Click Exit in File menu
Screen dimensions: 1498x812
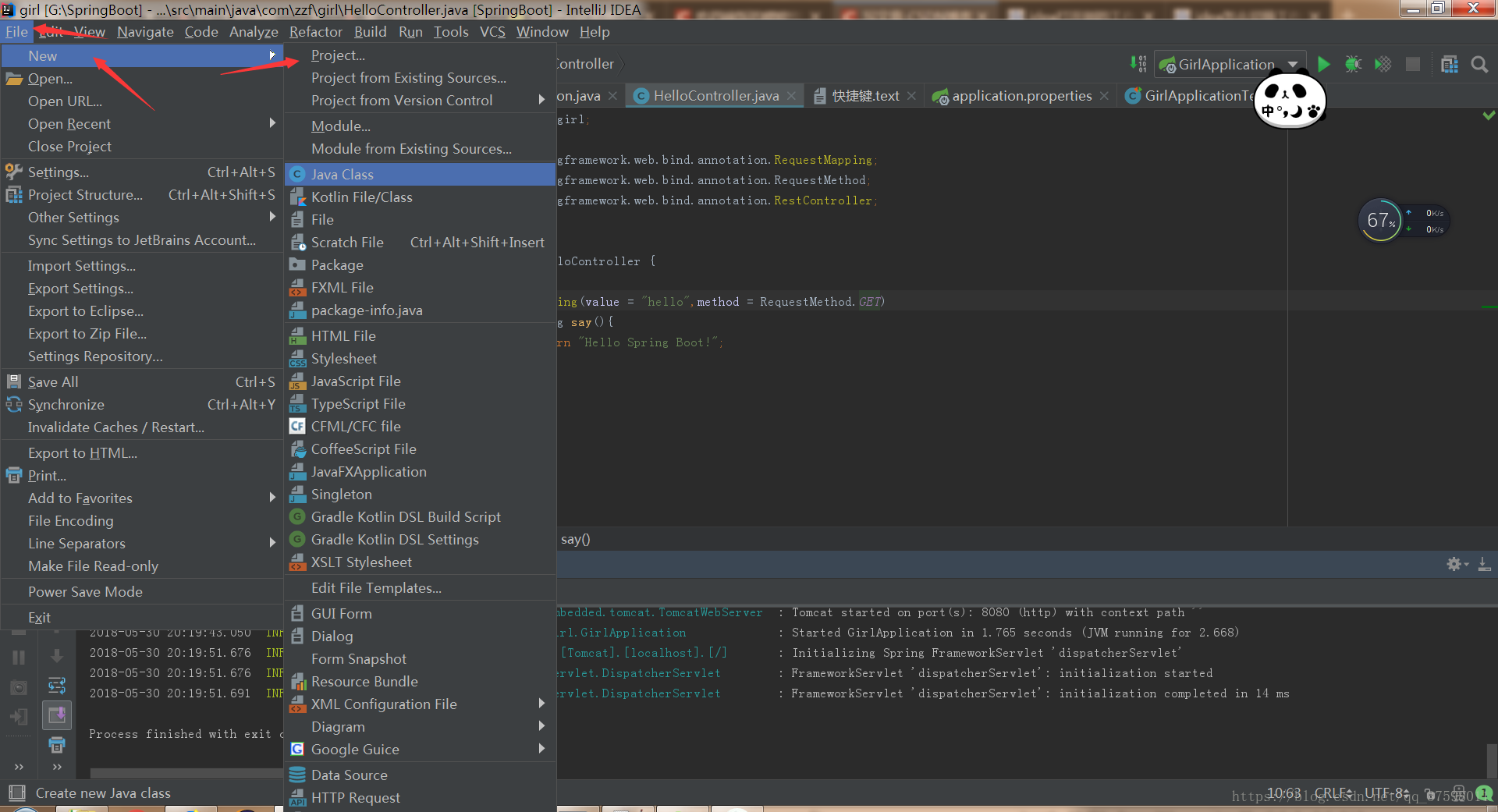(x=142, y=618)
